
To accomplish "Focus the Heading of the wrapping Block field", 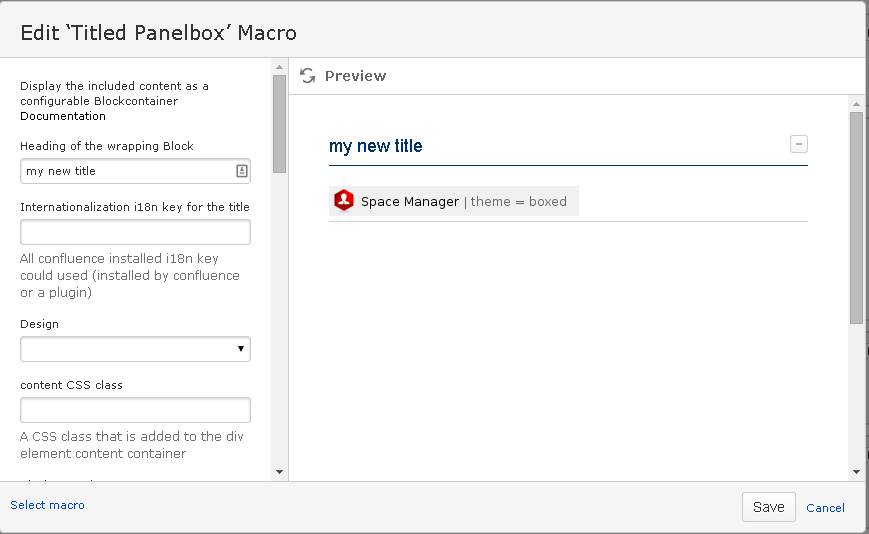I will (127, 171).
